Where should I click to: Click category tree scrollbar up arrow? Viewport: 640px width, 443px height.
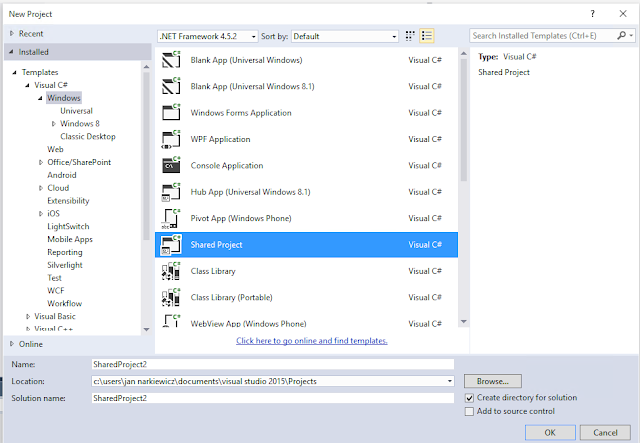pyautogui.click(x=147, y=67)
